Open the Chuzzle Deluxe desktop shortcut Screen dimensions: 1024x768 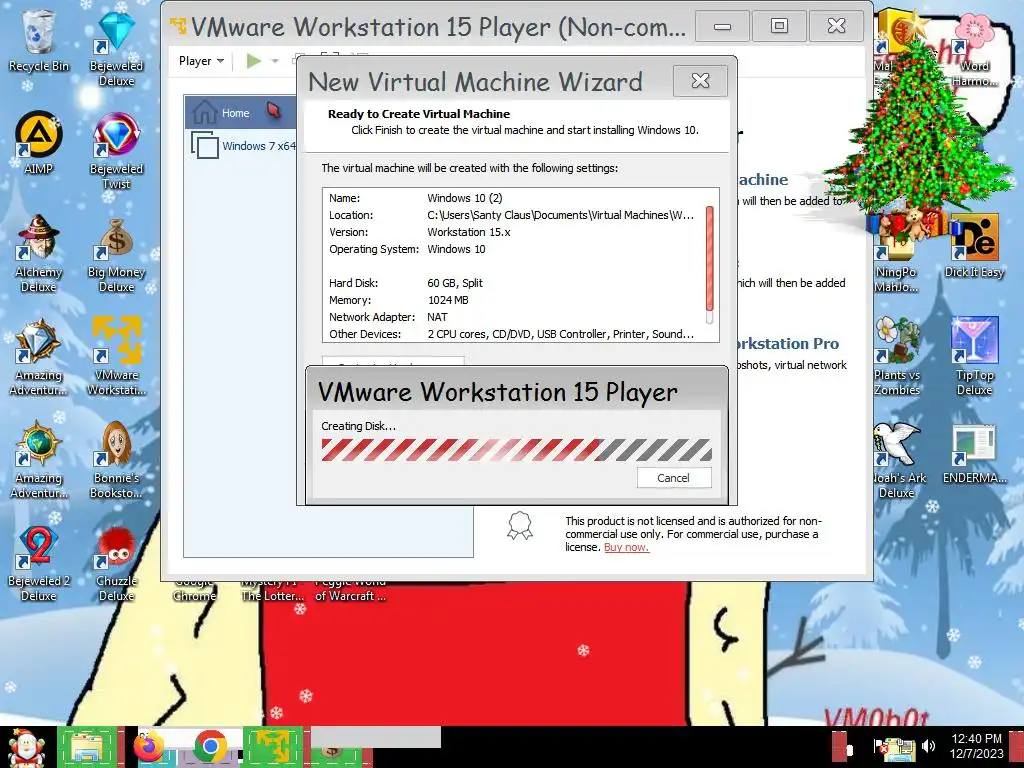click(116, 563)
